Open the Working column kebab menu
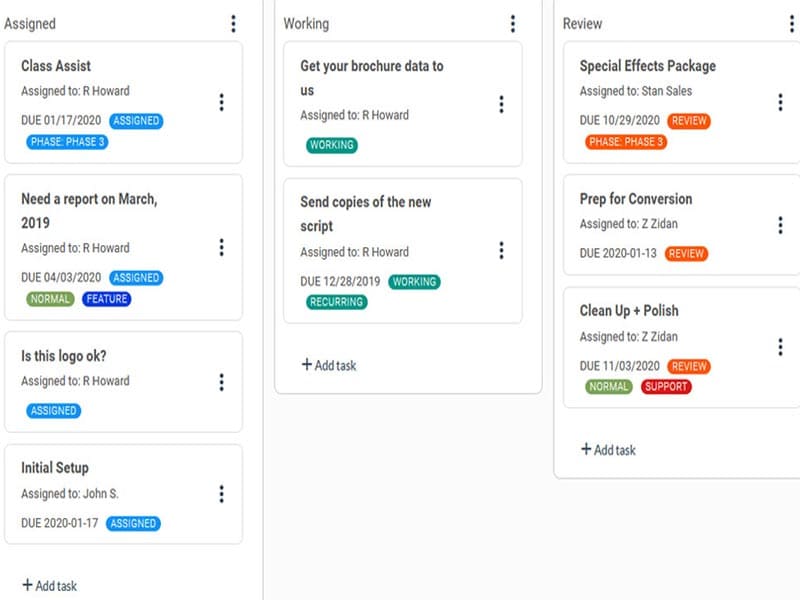 pyautogui.click(x=513, y=24)
